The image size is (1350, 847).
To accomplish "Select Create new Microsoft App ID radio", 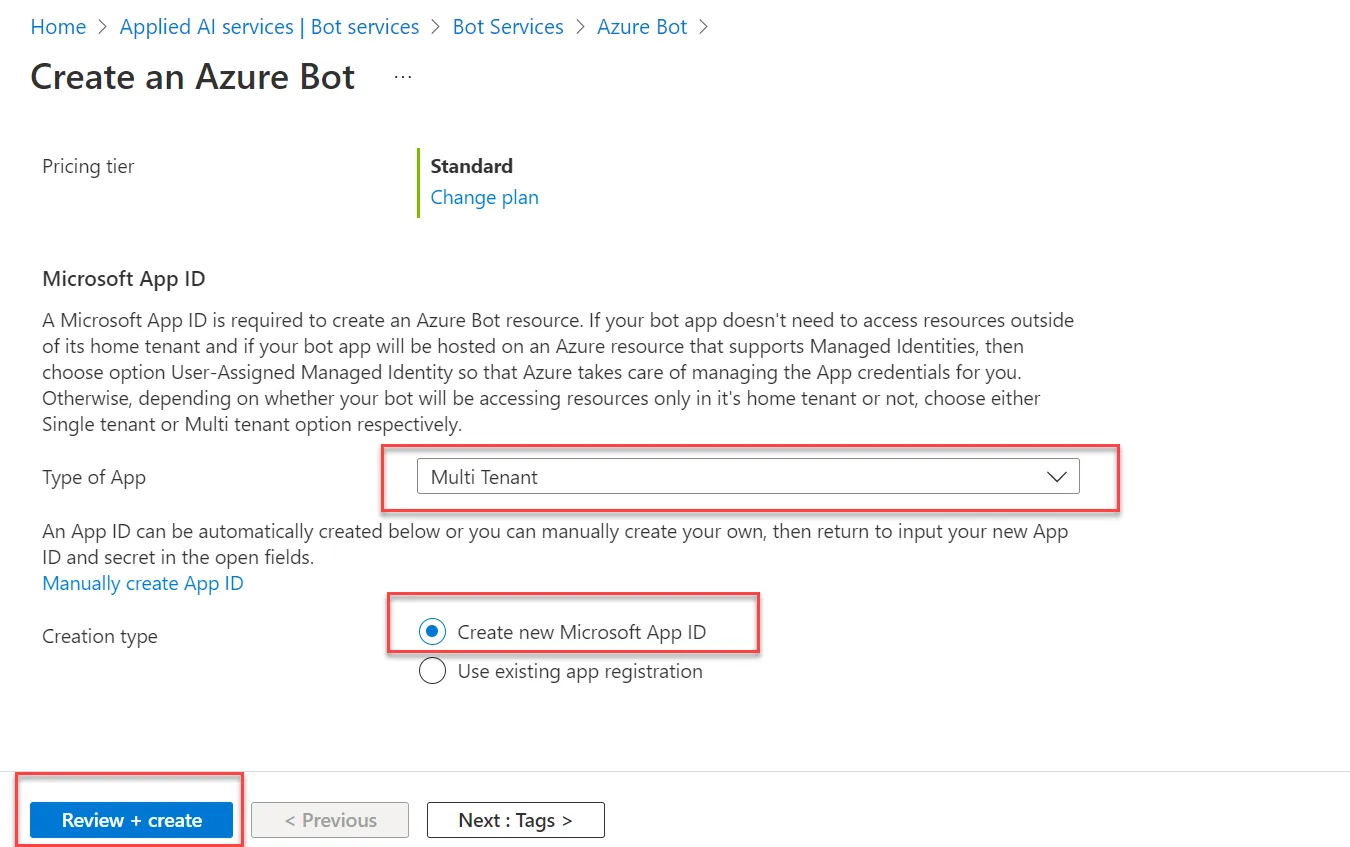I will point(433,632).
